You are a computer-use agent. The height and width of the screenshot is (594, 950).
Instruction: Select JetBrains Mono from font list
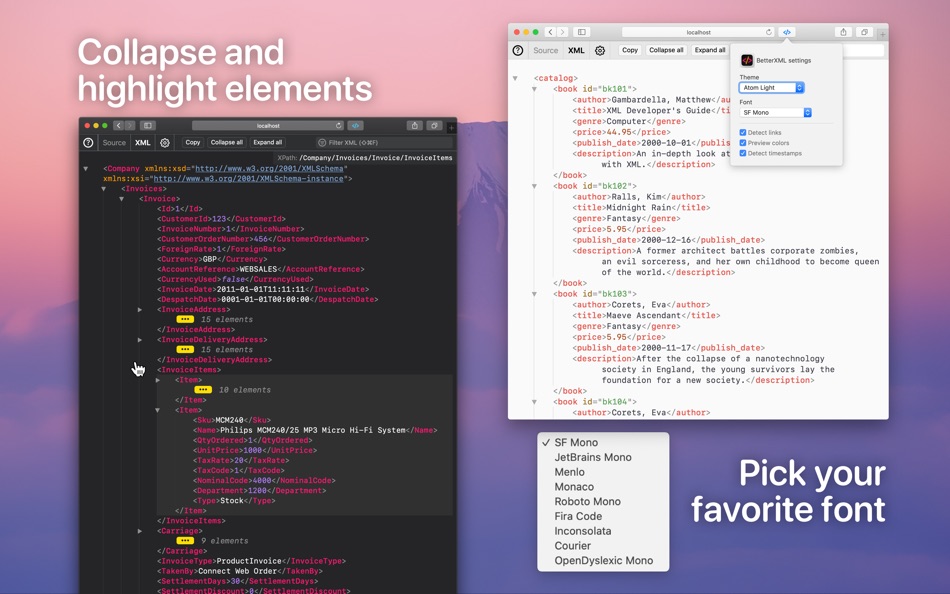click(x=593, y=457)
